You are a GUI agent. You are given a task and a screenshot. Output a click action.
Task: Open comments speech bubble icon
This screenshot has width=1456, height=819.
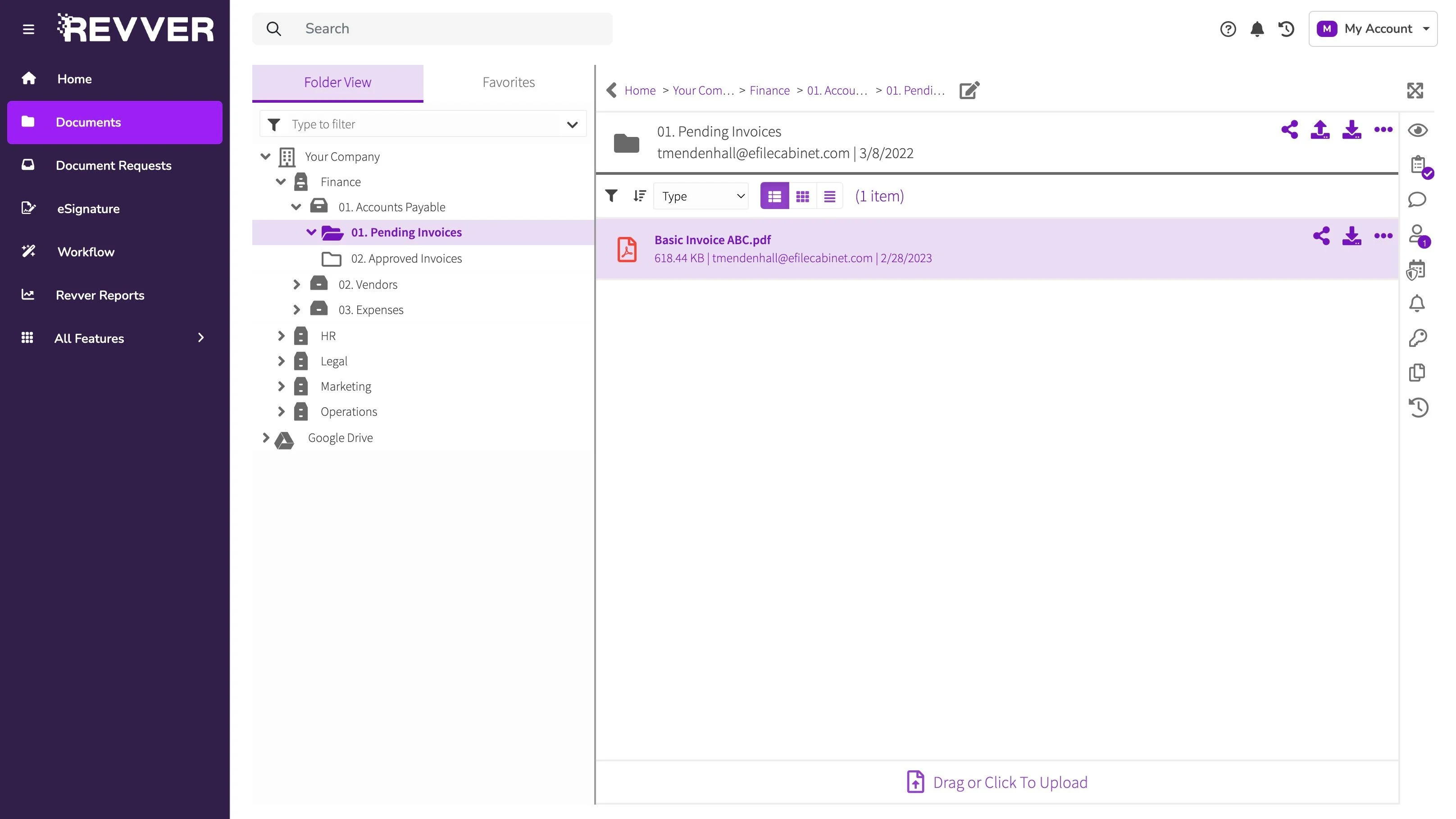pyautogui.click(x=1417, y=200)
